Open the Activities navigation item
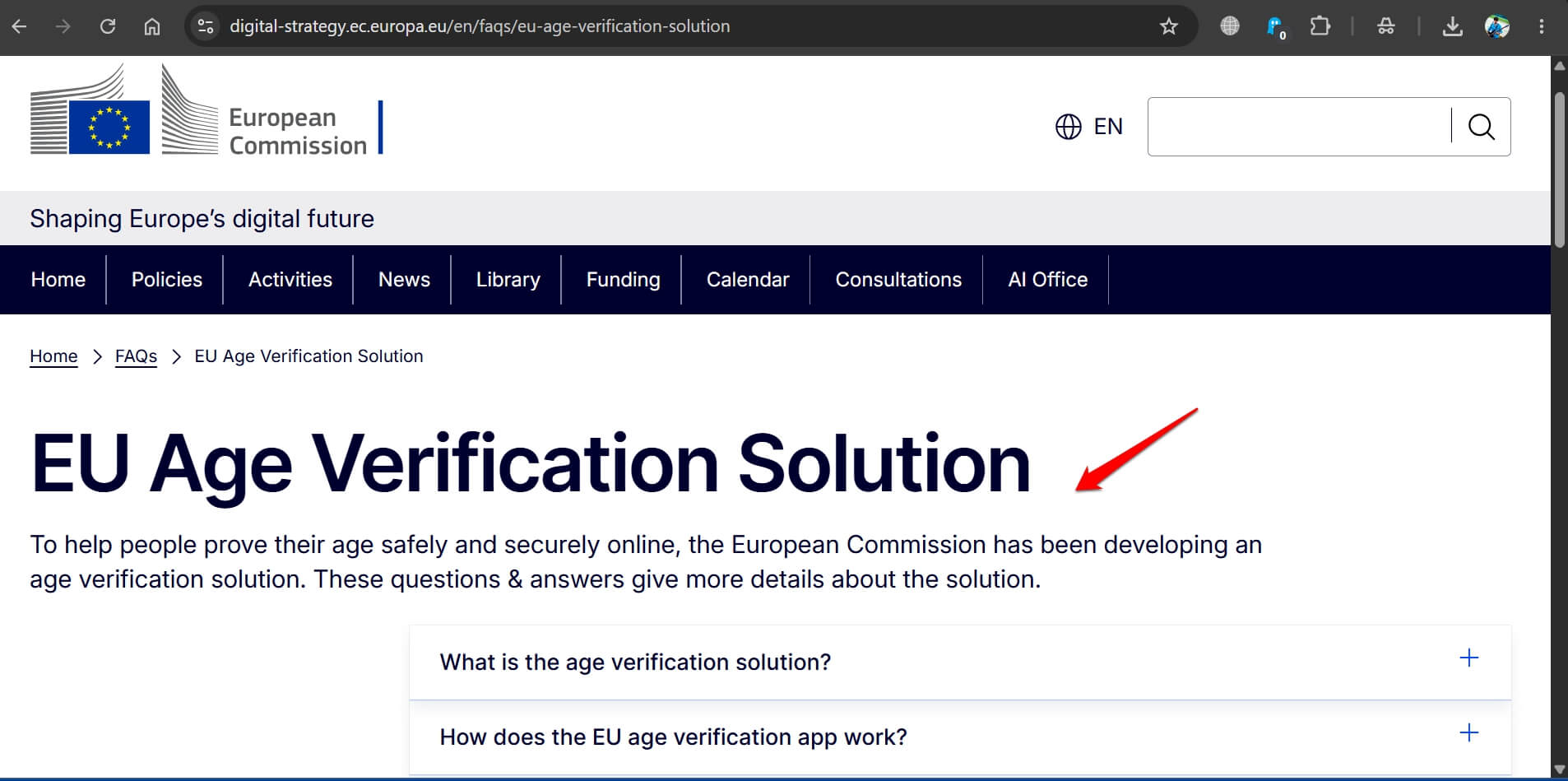This screenshot has width=1568, height=781. pos(290,280)
